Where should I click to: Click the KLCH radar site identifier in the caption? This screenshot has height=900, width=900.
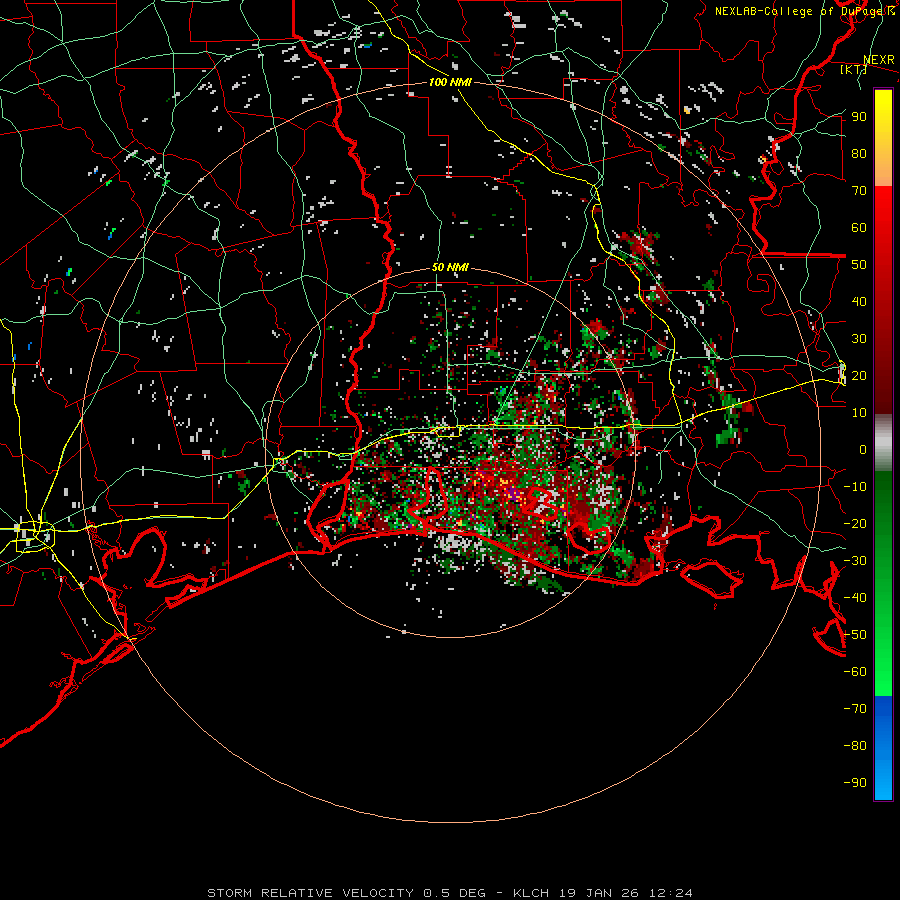click(531, 893)
